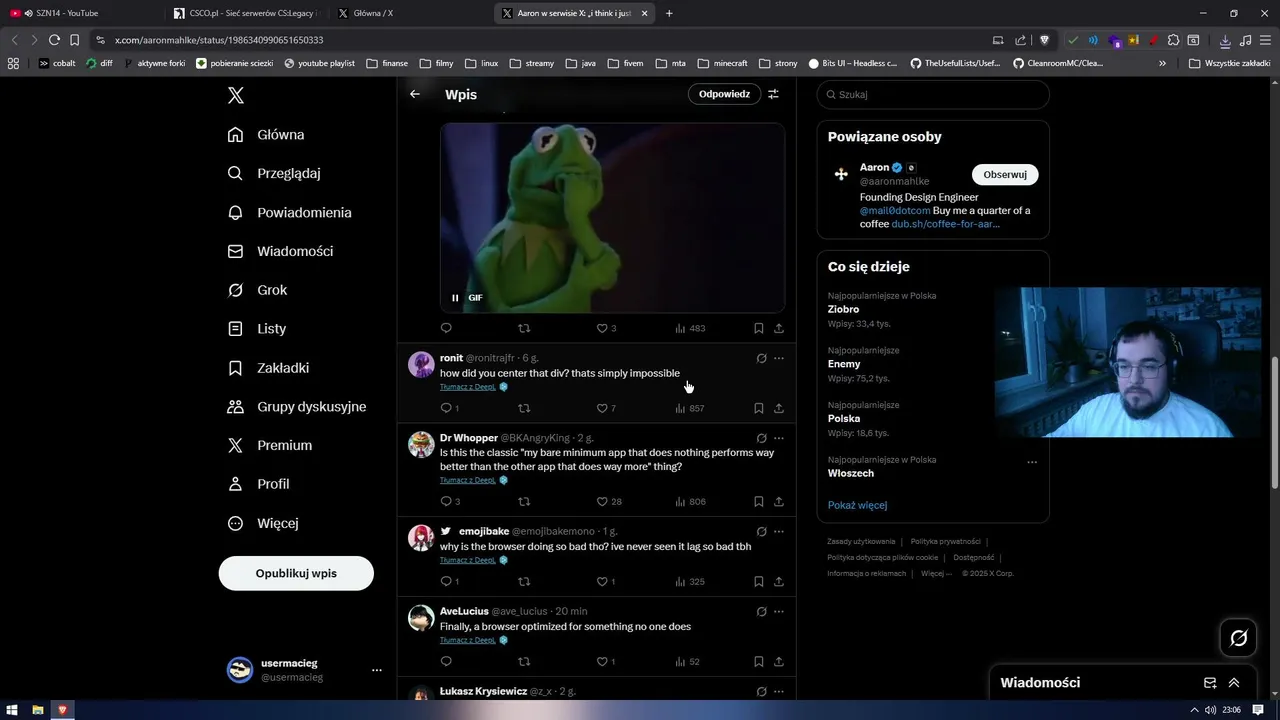Ask Grok about ronit's post
The image size is (1280, 720).
(761, 358)
